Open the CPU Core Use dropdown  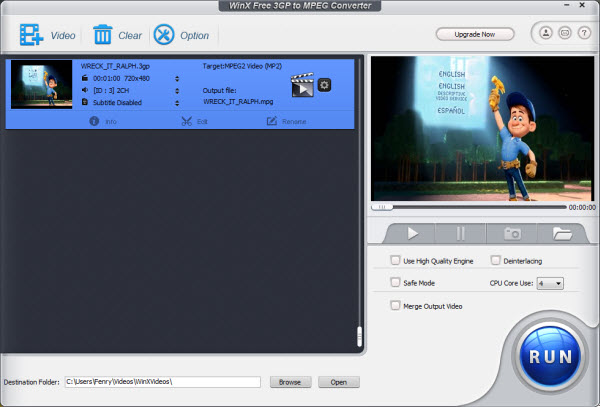(550, 283)
